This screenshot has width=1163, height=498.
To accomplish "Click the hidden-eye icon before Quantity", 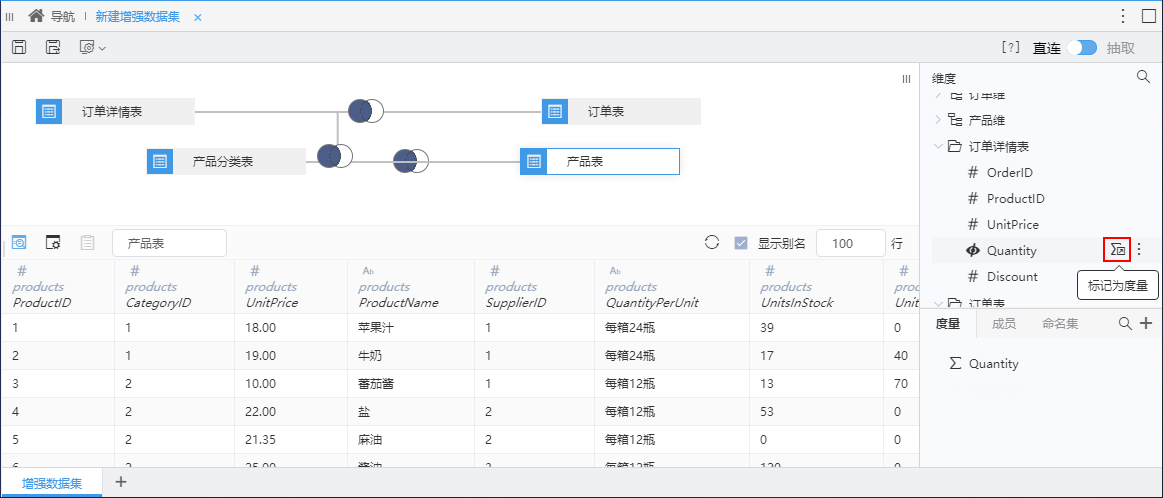I will tap(973, 251).
